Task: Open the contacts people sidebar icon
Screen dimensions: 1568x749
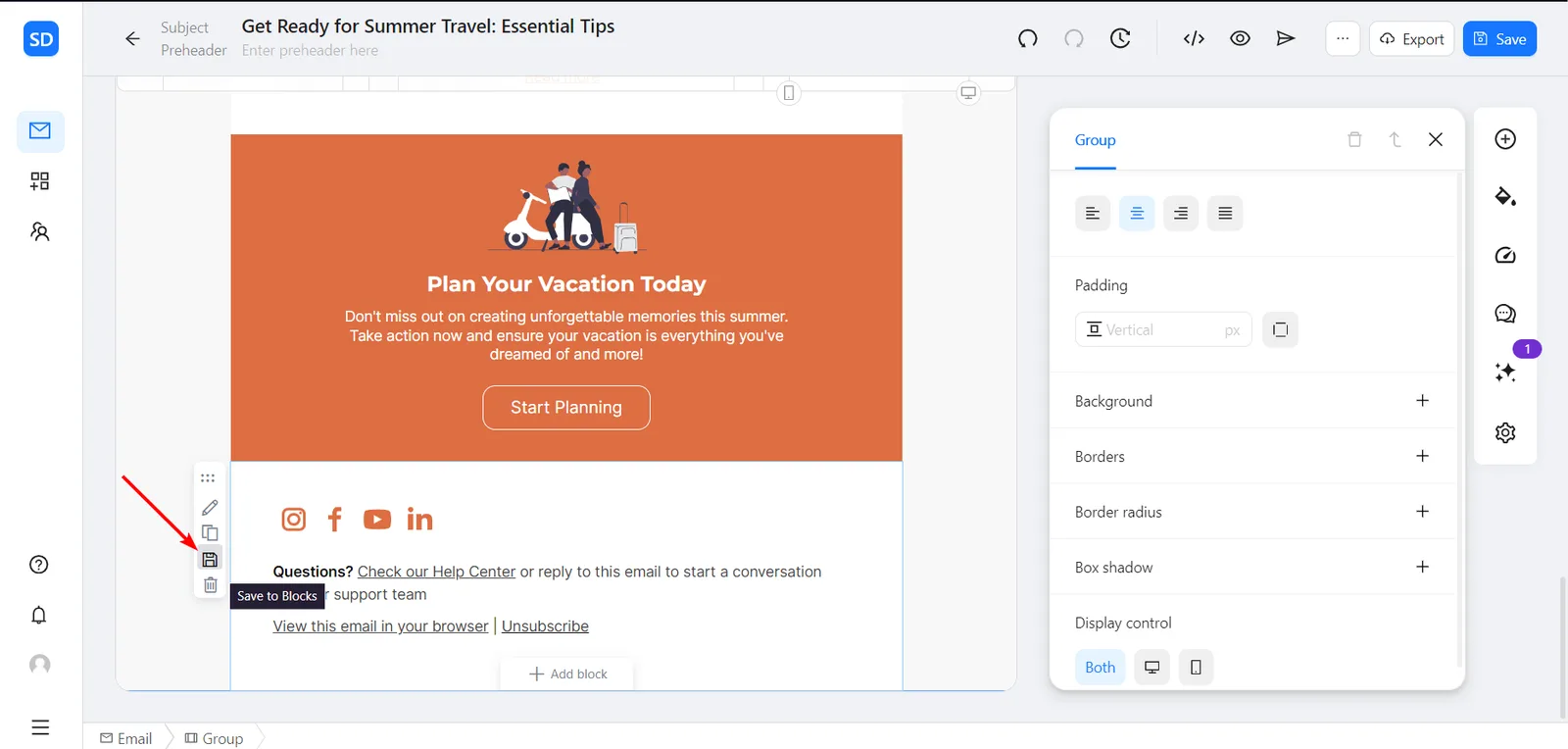Action: coord(39,231)
